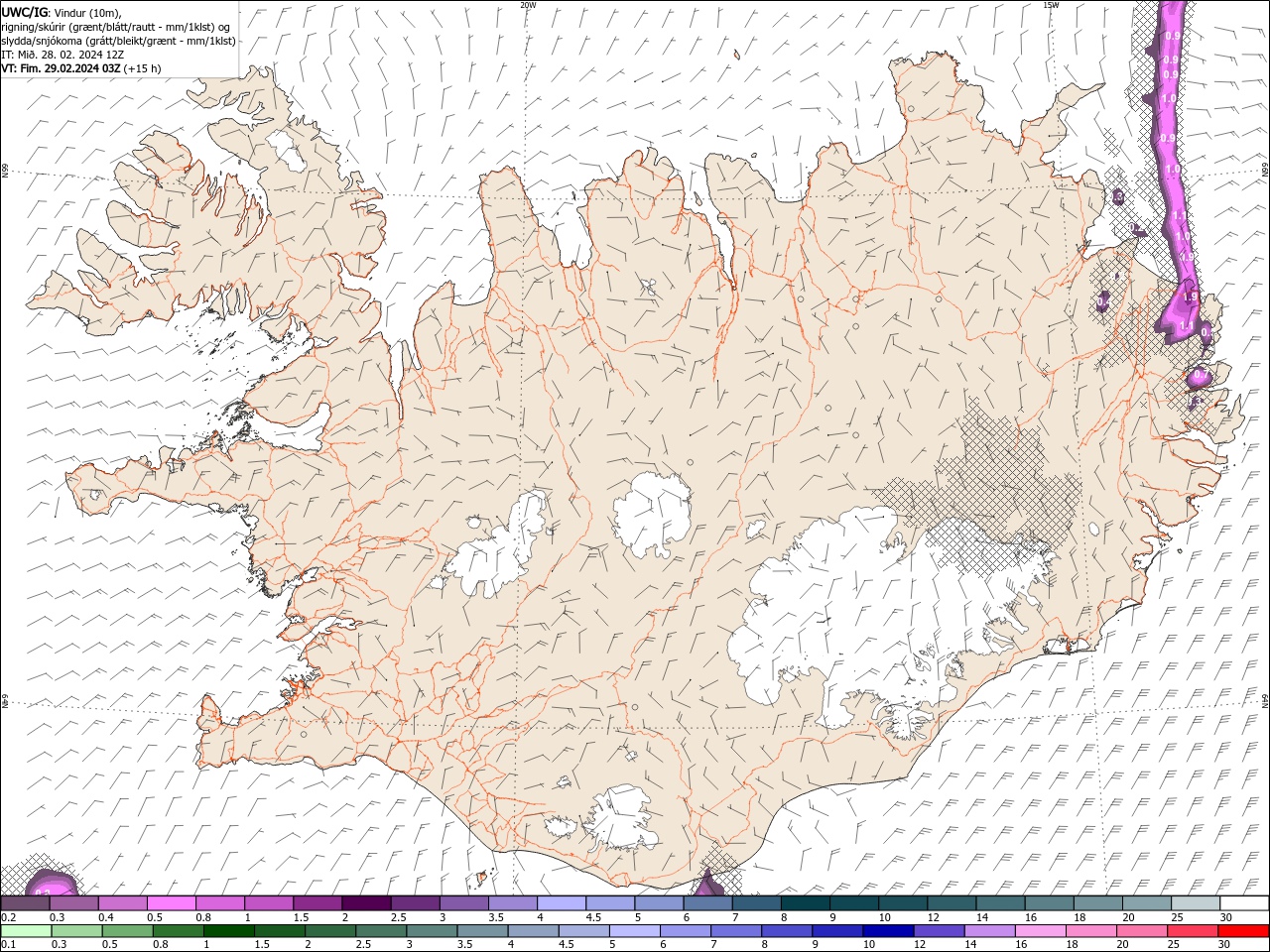The width and height of the screenshot is (1270, 952).
Task: Click the deep blue lower-legend swatch between 10 and 12
Action: coord(888,931)
